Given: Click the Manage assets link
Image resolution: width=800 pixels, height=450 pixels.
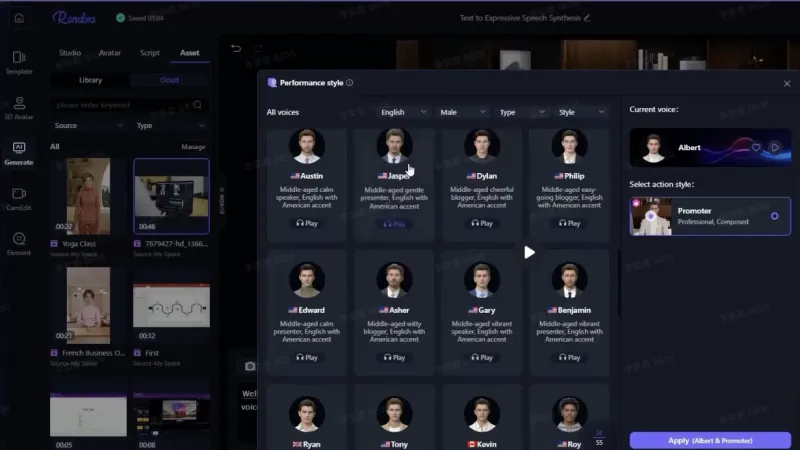Looking at the screenshot, I should tap(193, 147).
